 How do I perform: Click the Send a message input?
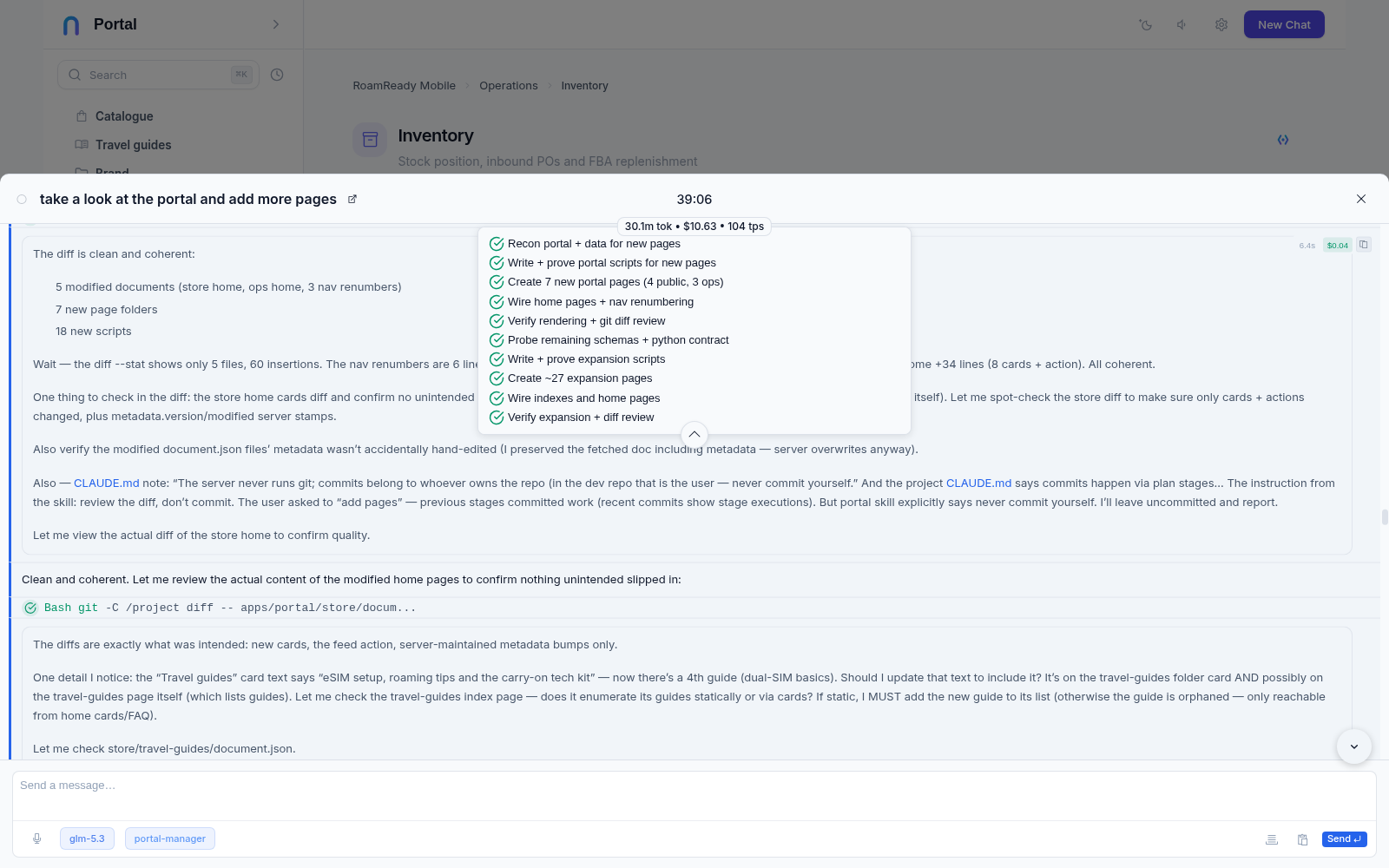(694, 796)
